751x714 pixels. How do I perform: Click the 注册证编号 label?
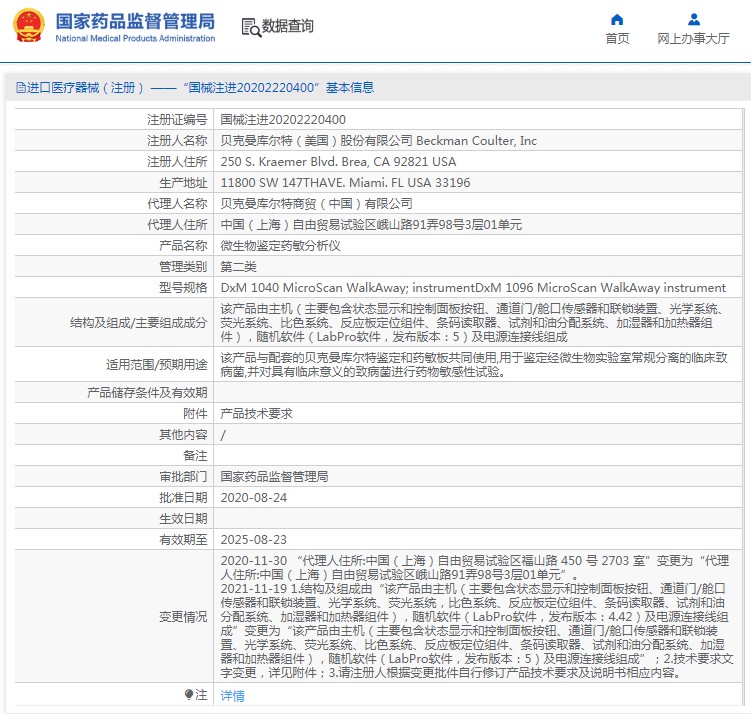177,119
